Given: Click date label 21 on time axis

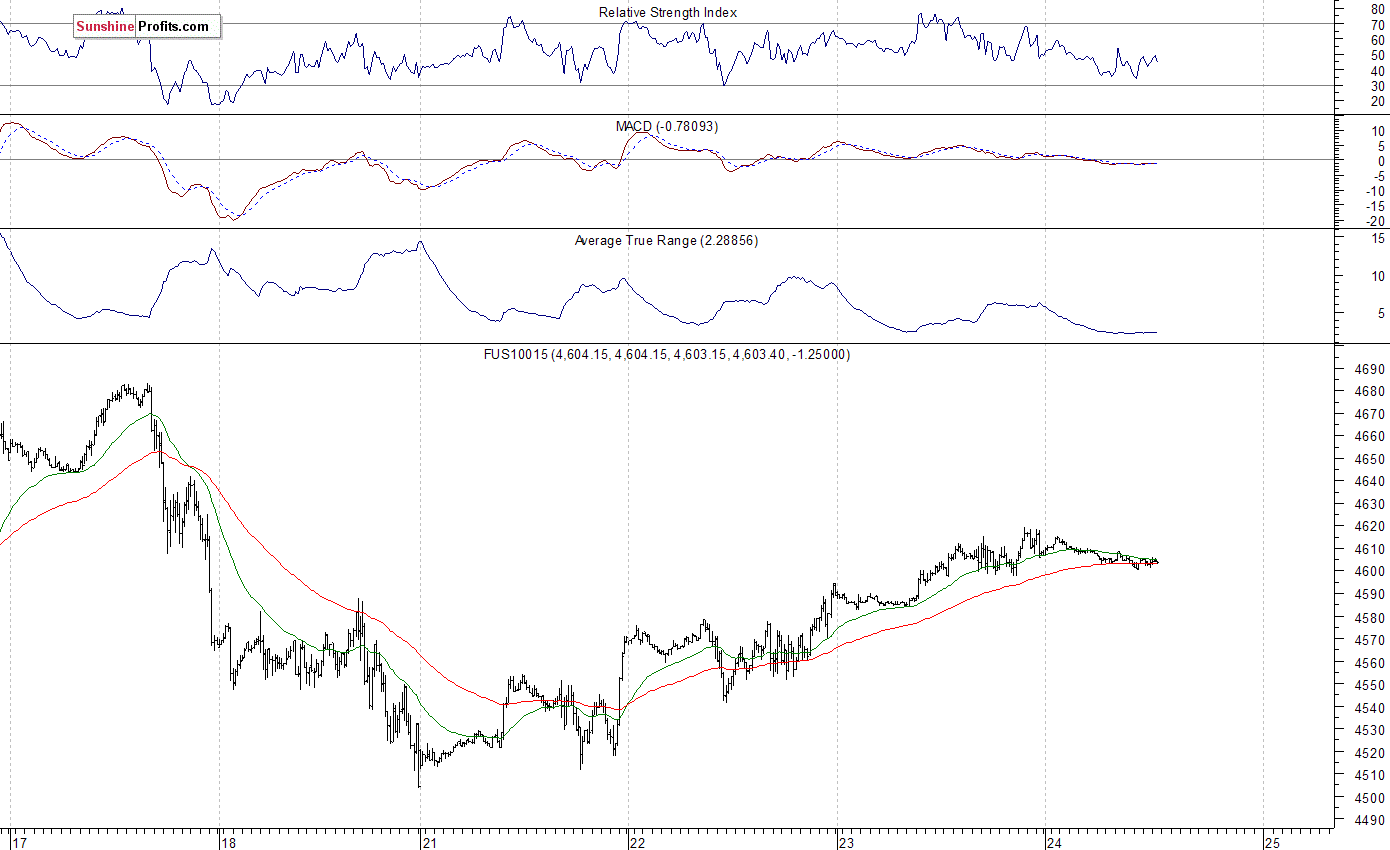Looking at the screenshot, I should [x=429, y=842].
